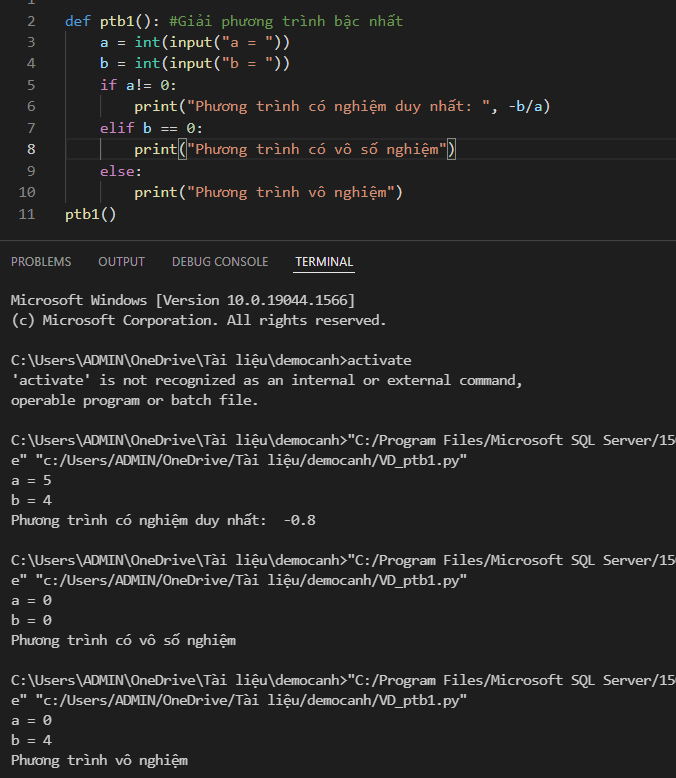Viewport: 676px width, 778px height.
Task: Select the DEBUG CONSOLE tab
Action: coord(220,261)
